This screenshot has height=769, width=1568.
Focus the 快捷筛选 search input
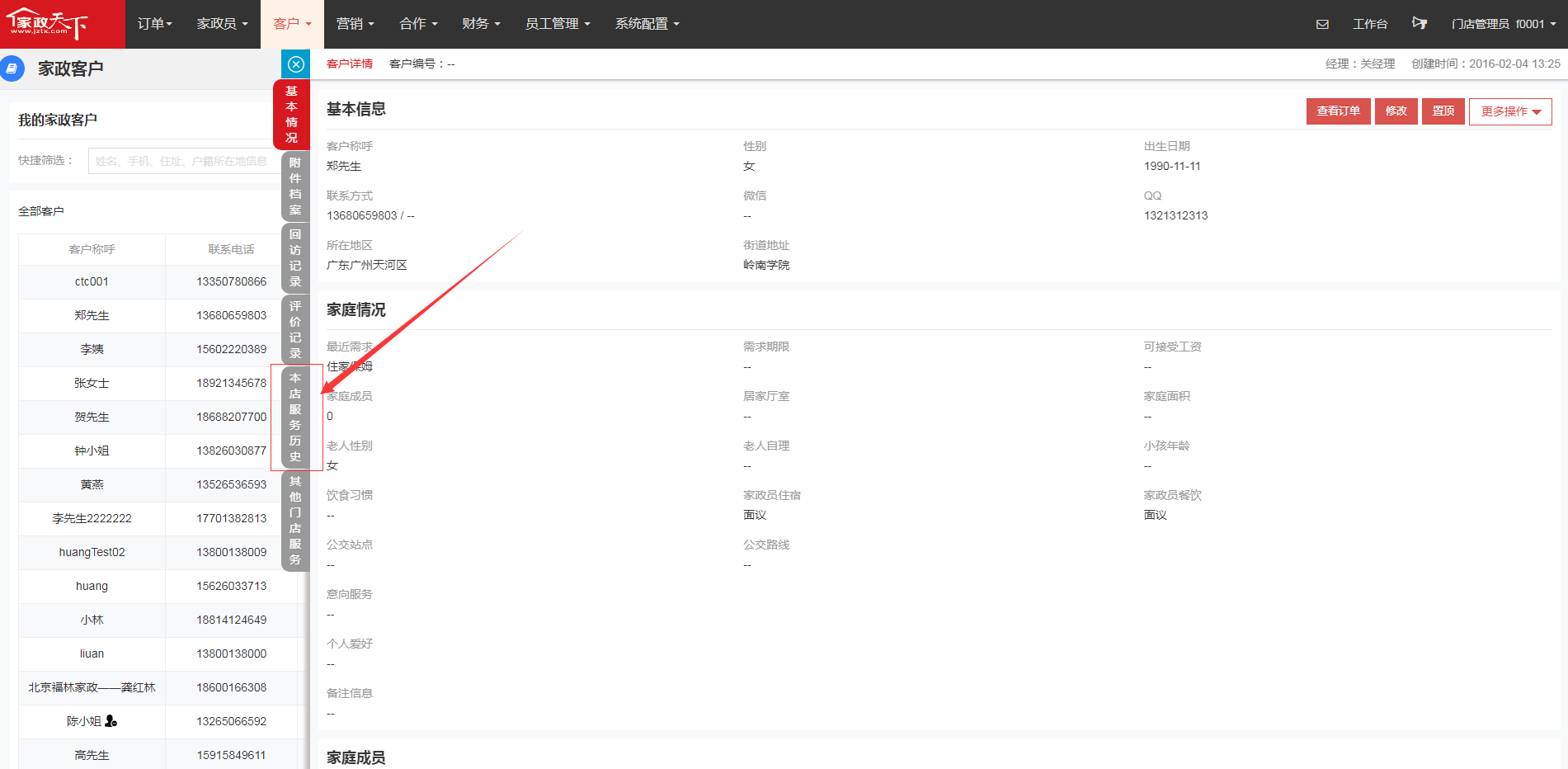click(185, 161)
